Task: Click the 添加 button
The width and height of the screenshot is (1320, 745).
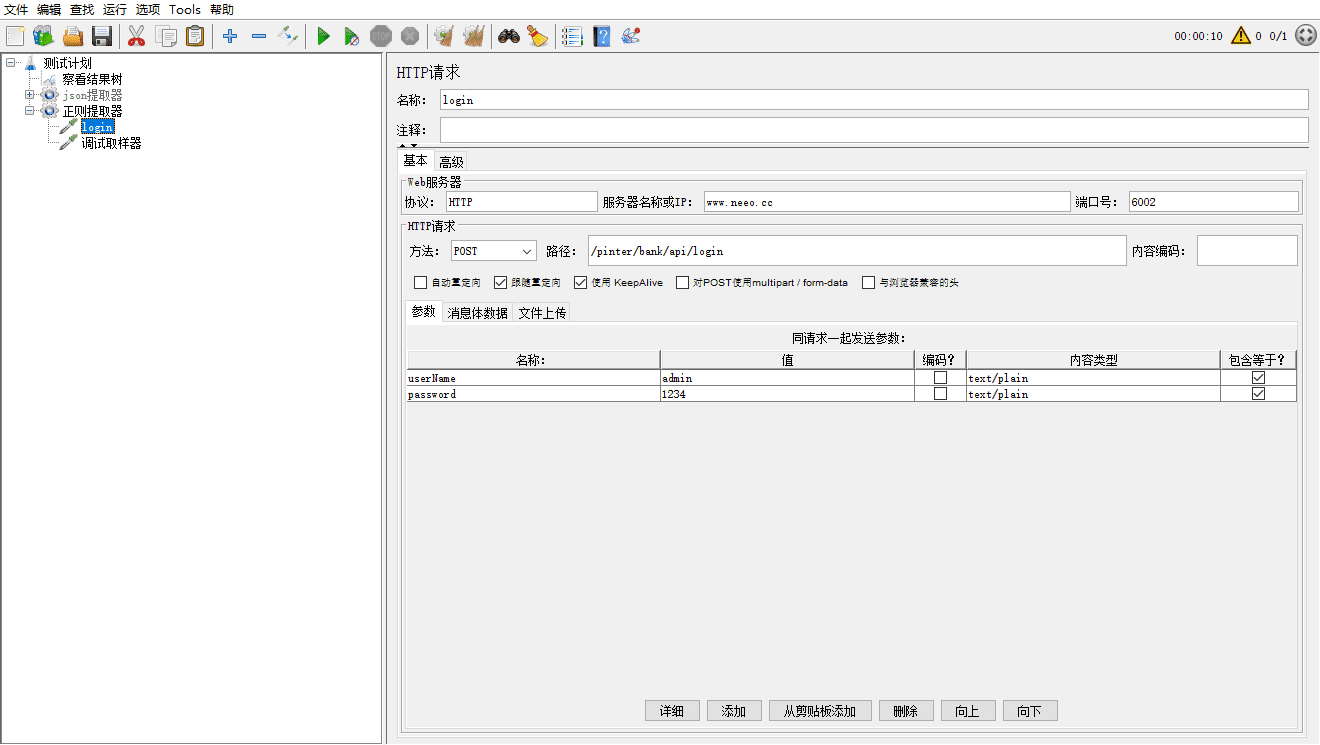Action: click(x=734, y=711)
